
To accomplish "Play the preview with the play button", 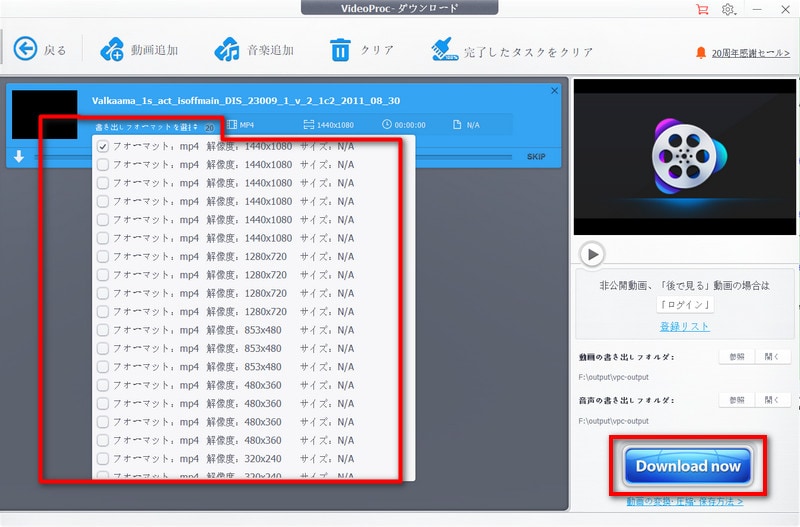I will (x=592, y=254).
